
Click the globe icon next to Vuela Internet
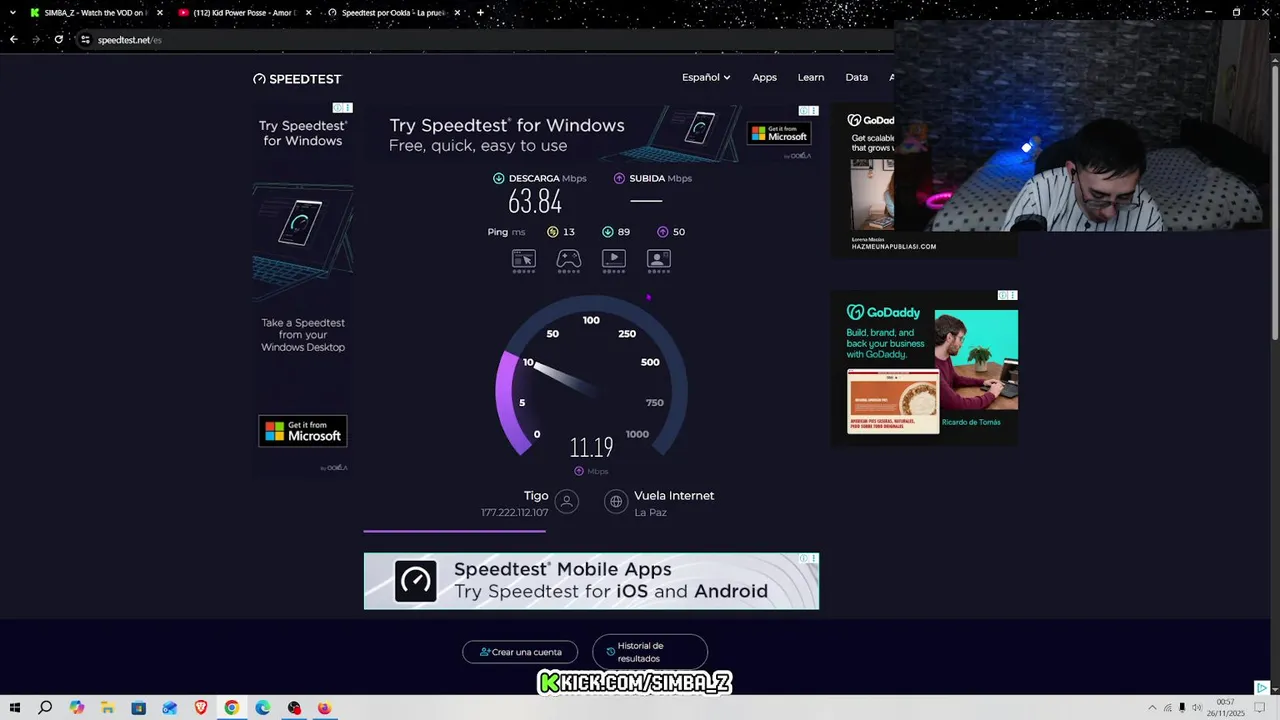click(616, 501)
